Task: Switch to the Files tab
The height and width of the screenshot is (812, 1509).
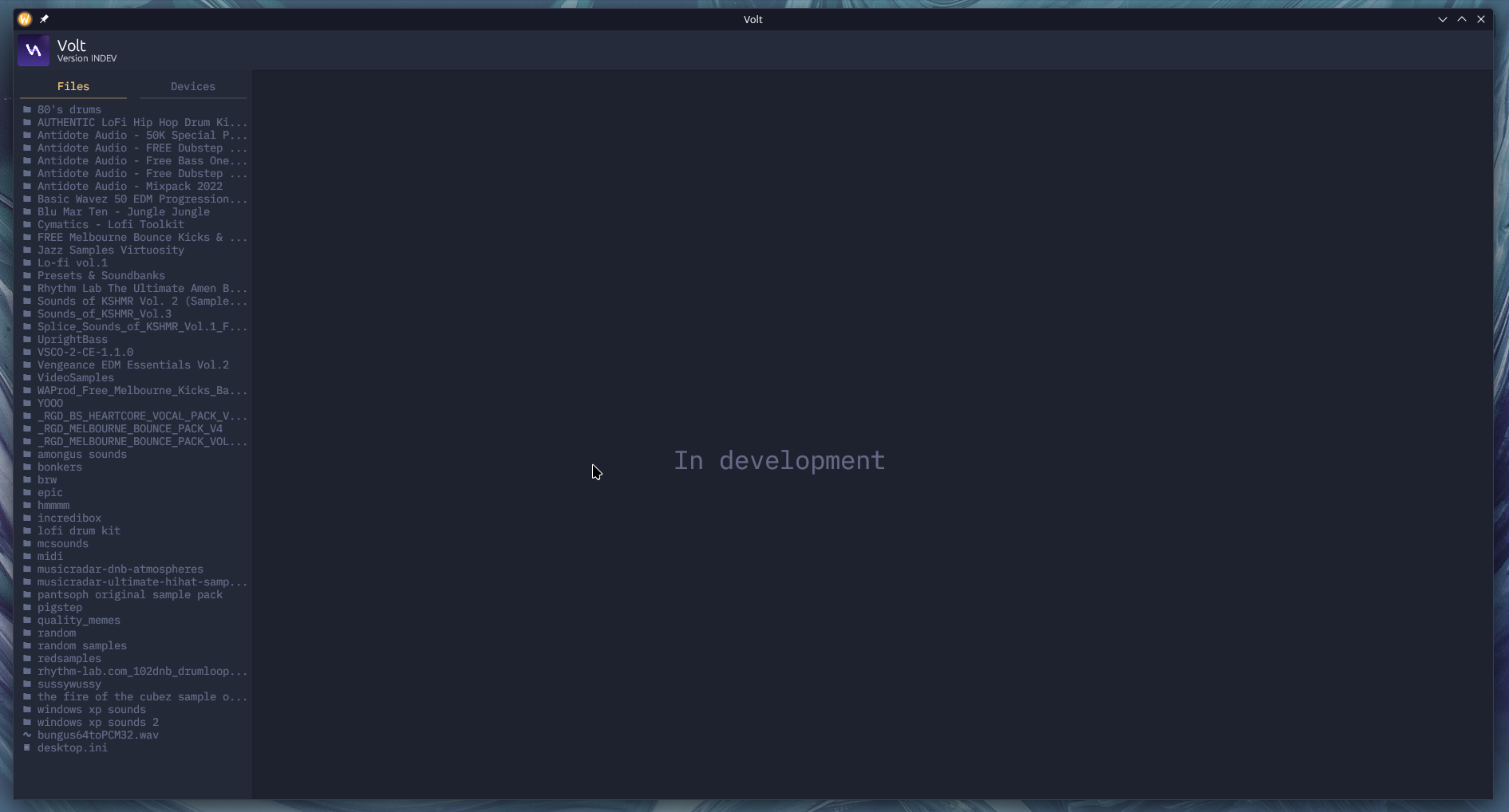Action: [x=73, y=86]
